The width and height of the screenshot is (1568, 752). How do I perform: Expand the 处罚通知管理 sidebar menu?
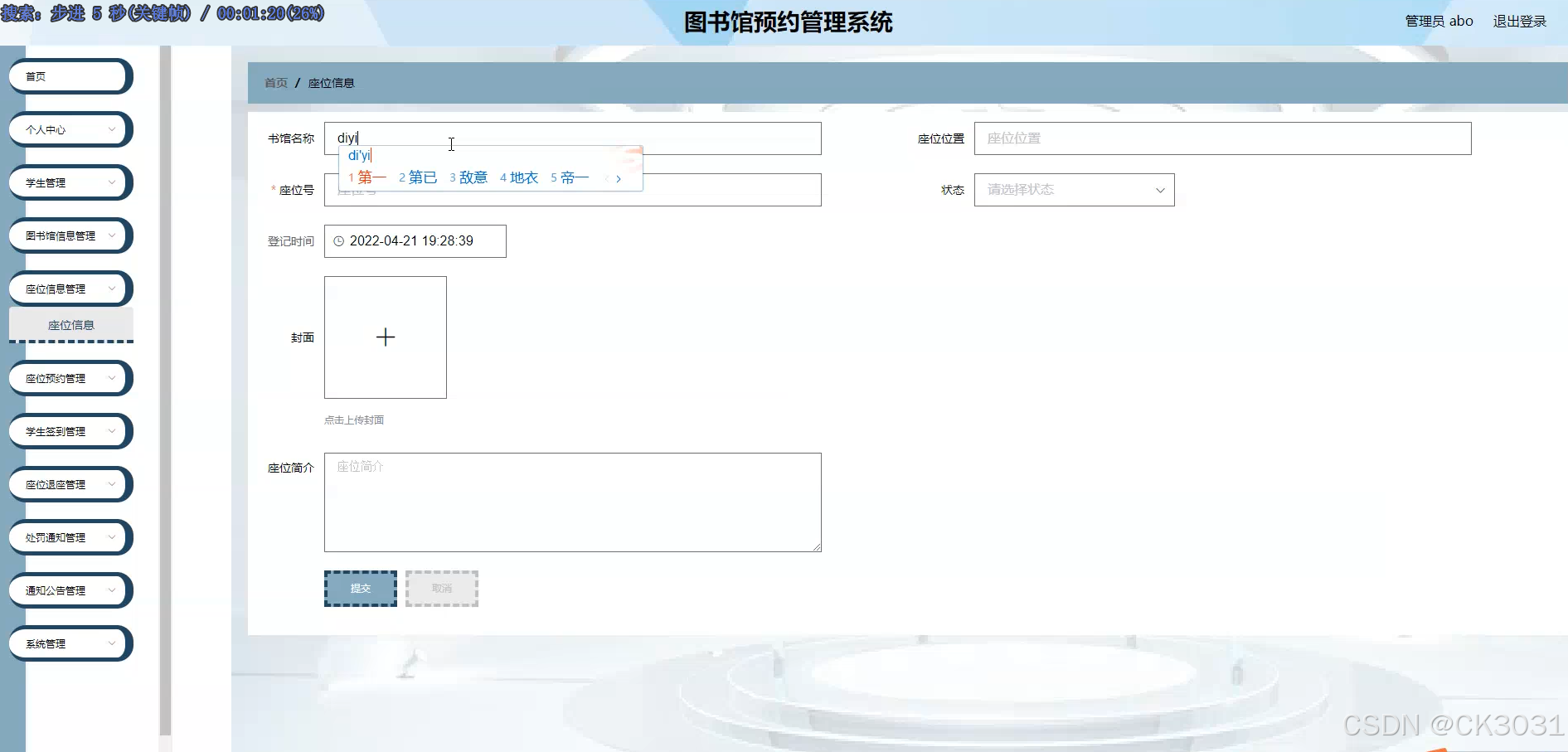click(x=70, y=537)
